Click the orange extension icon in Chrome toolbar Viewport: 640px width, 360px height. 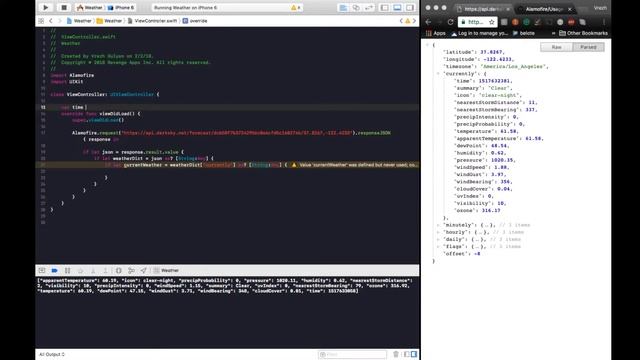(515, 22)
